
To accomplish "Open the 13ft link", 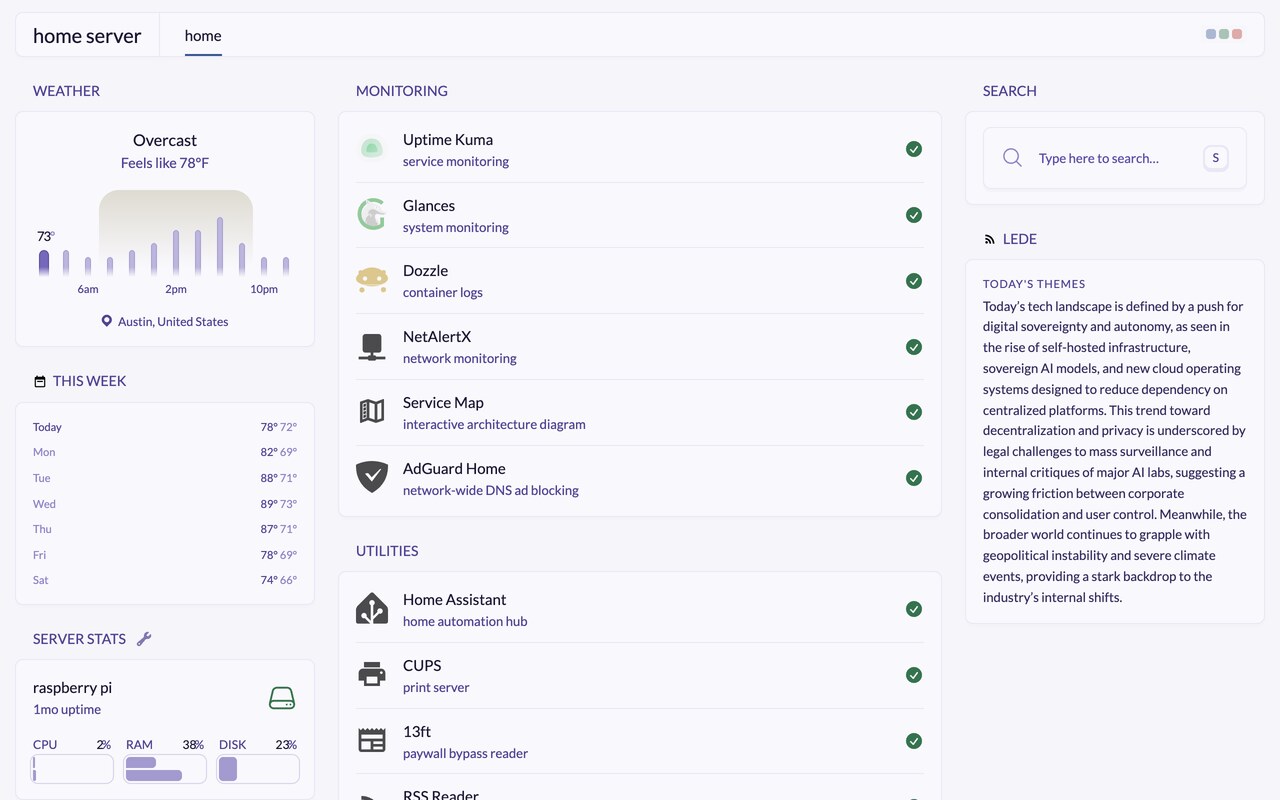I will (x=417, y=731).
